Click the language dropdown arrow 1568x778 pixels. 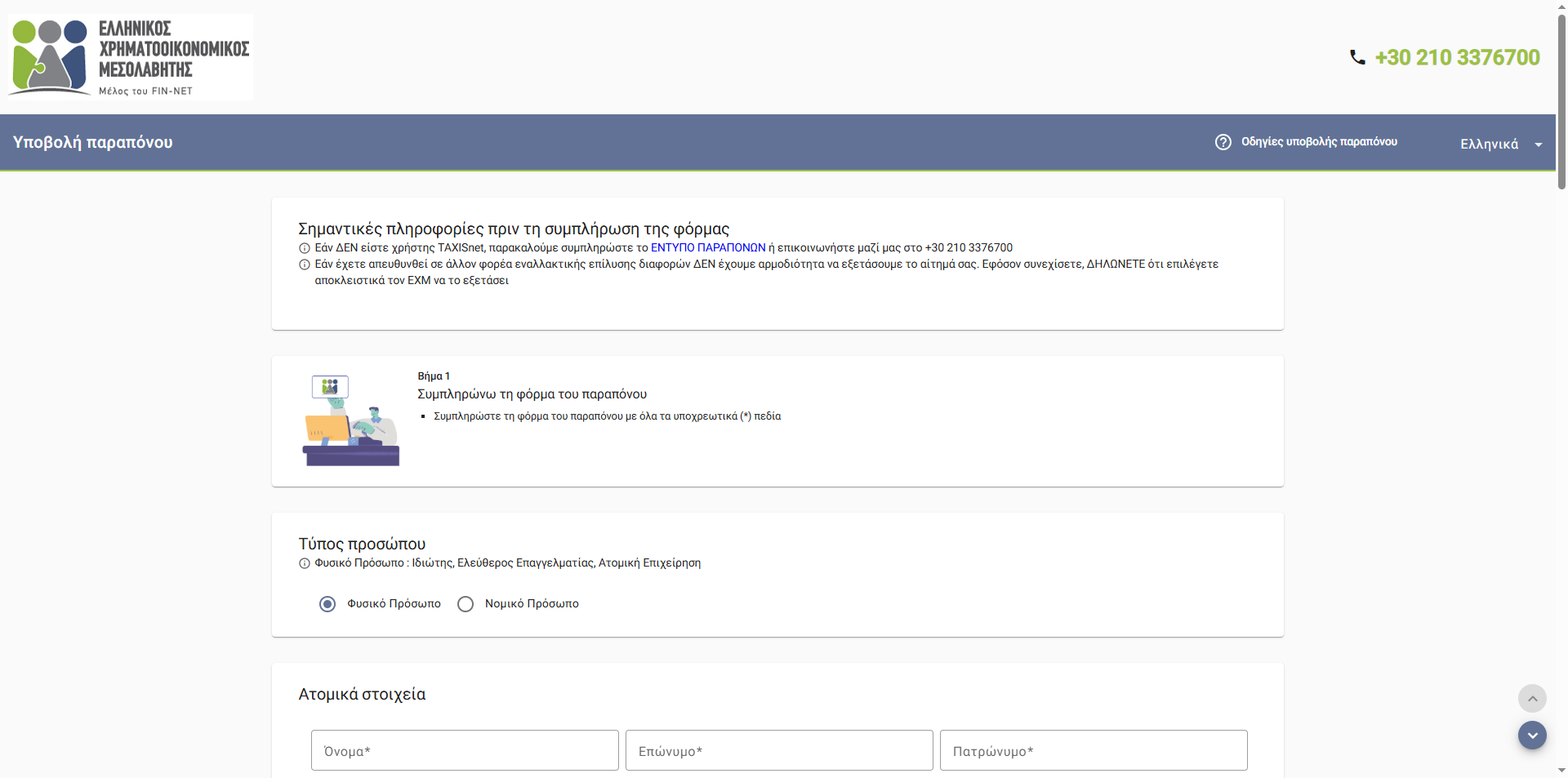click(x=1539, y=144)
